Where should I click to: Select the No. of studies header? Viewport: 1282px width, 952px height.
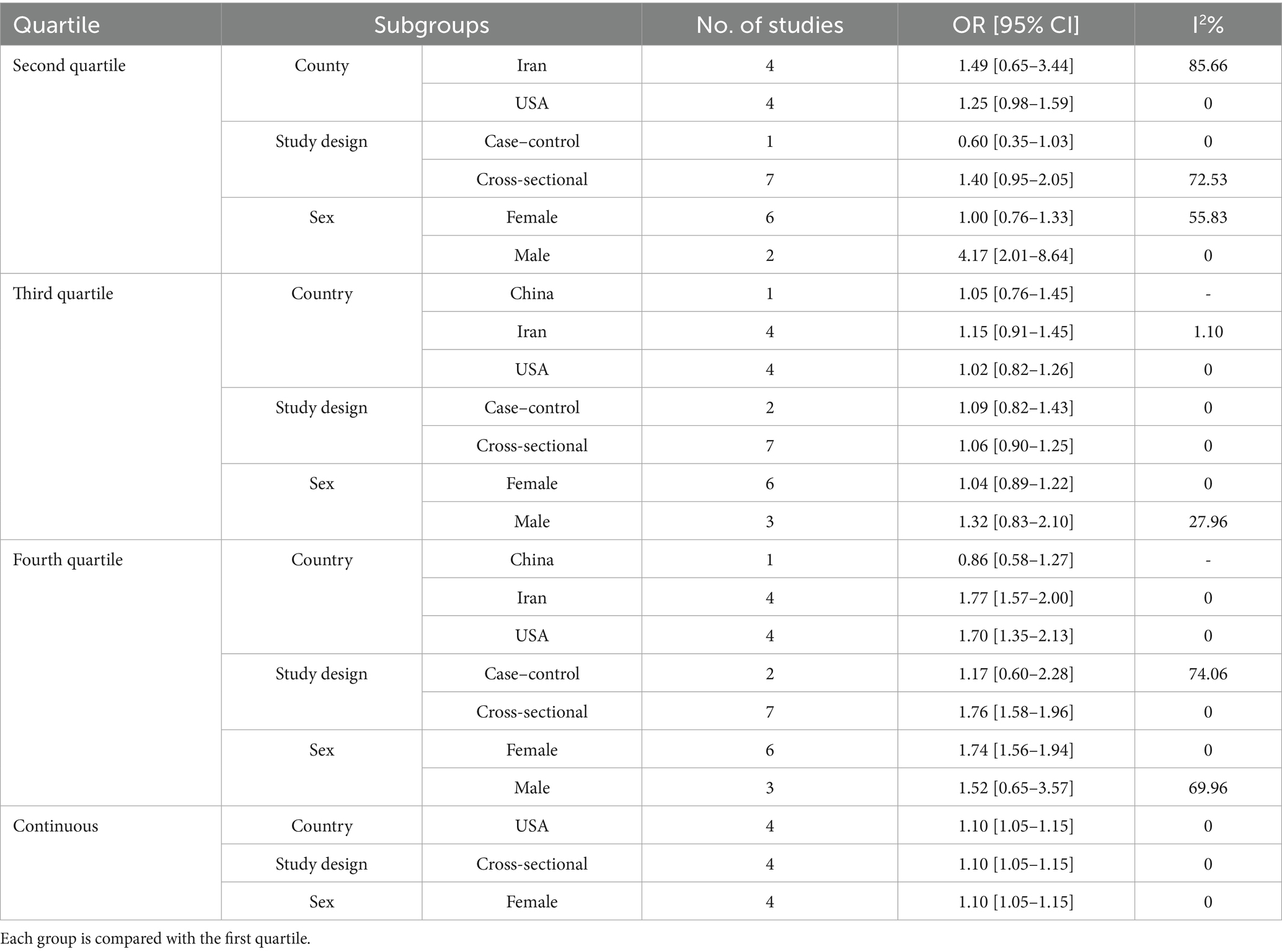point(769,25)
